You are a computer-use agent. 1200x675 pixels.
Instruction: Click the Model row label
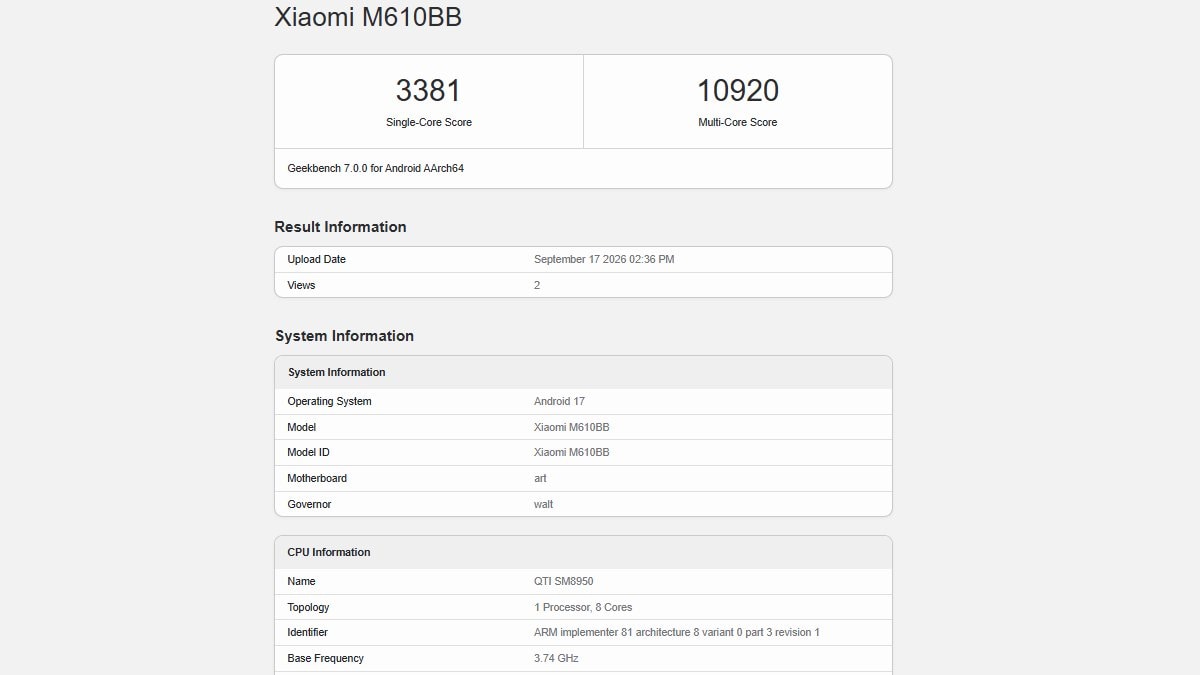click(x=301, y=427)
